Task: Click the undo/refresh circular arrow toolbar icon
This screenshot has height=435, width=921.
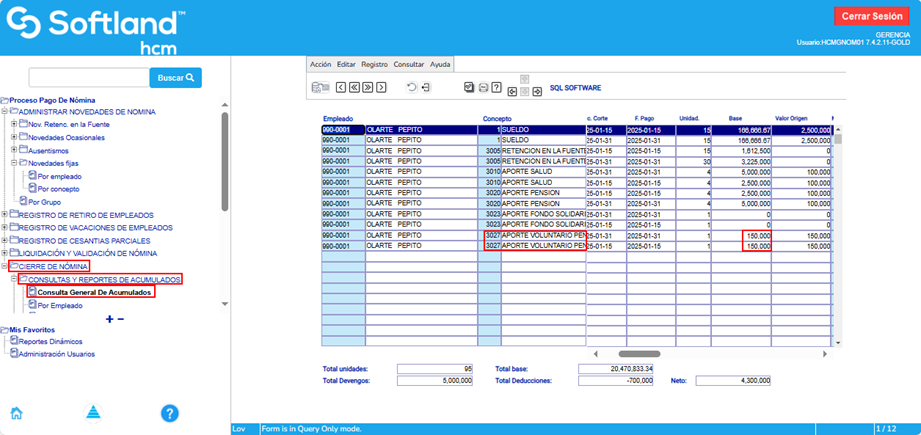Action: 411,88
